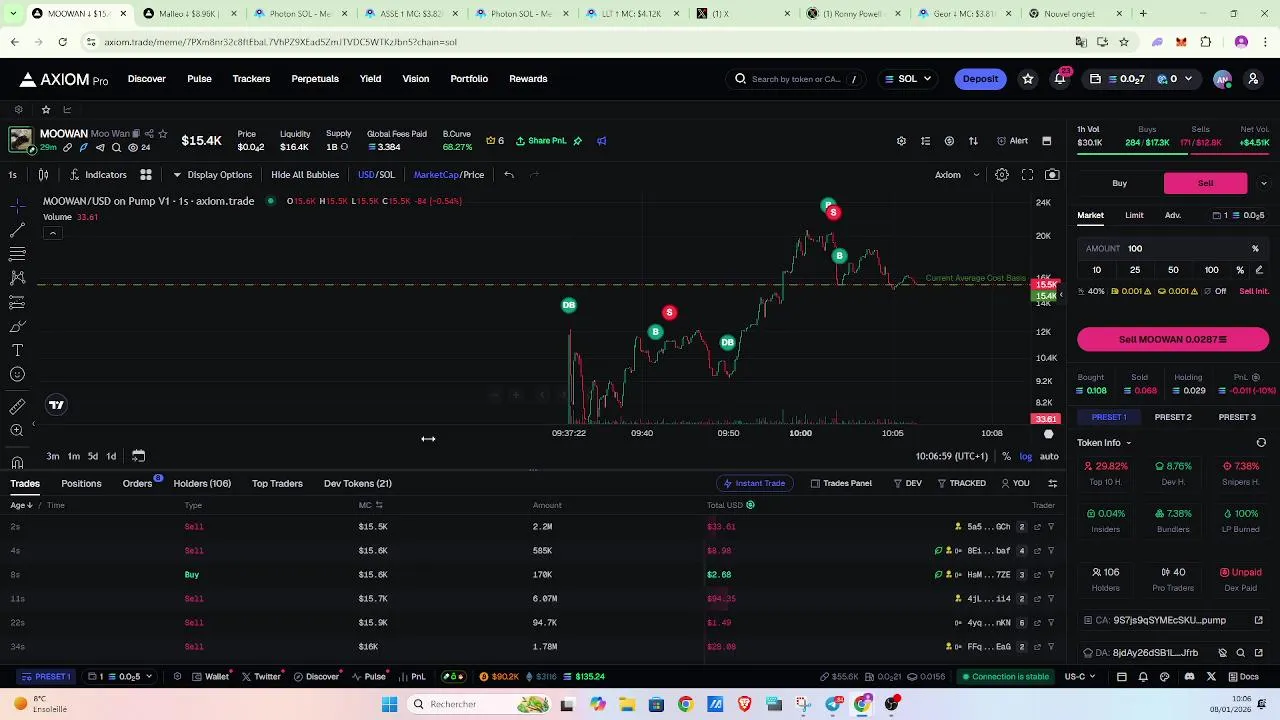Expand order options chevron next to Sell

tap(1263, 183)
